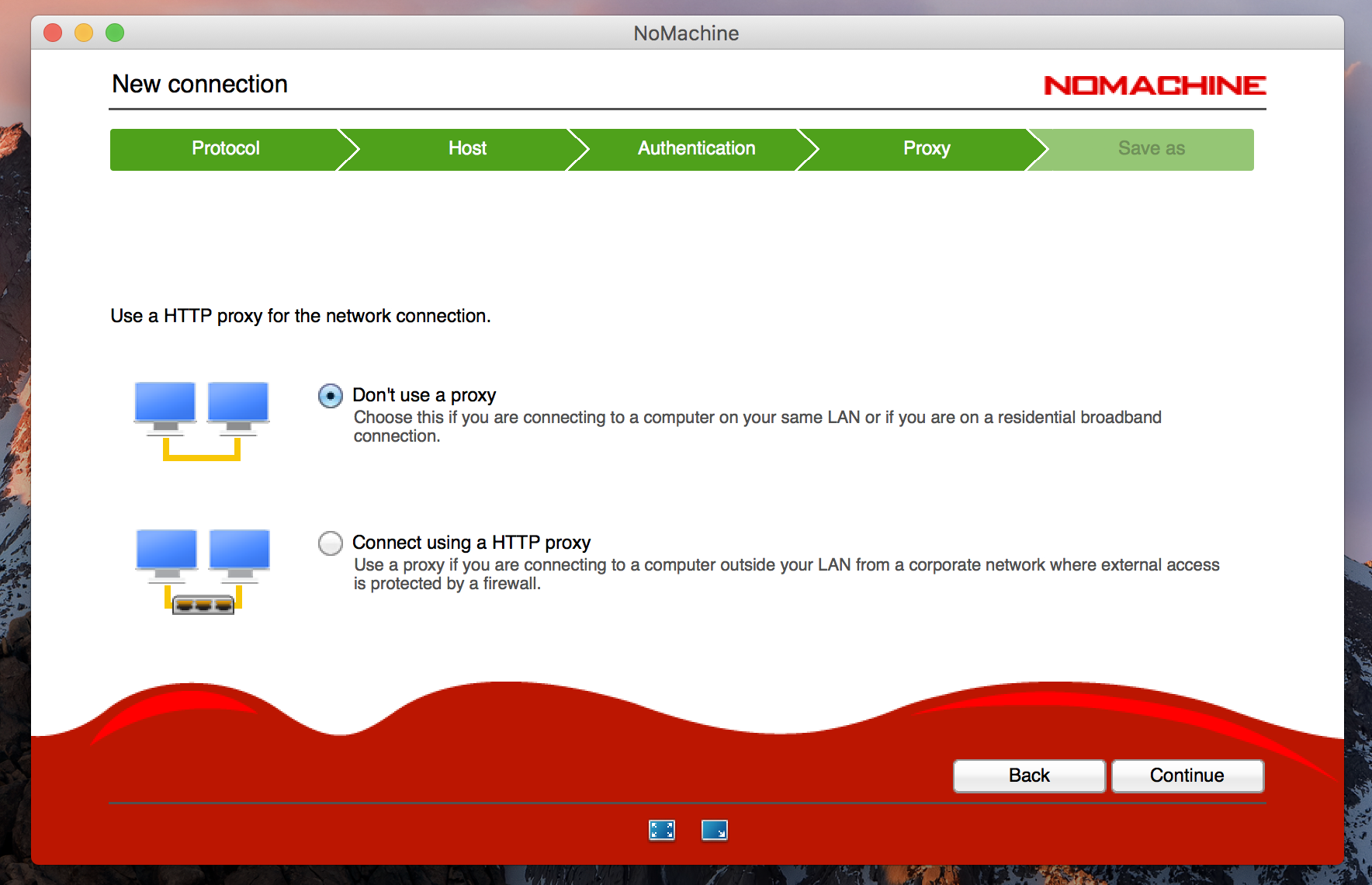Image resolution: width=1372 pixels, height=885 pixels.
Task: Click the resize-to-window icon at bottom
Action: point(714,830)
